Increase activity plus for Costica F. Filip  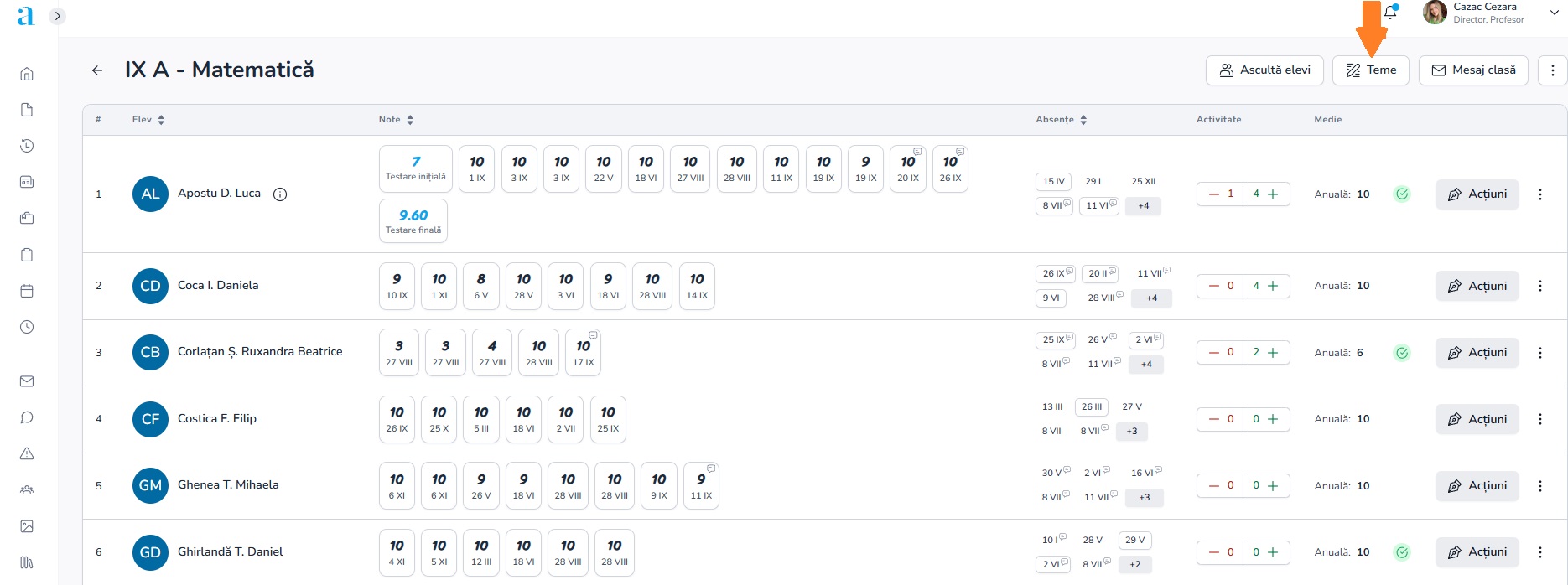click(1273, 419)
